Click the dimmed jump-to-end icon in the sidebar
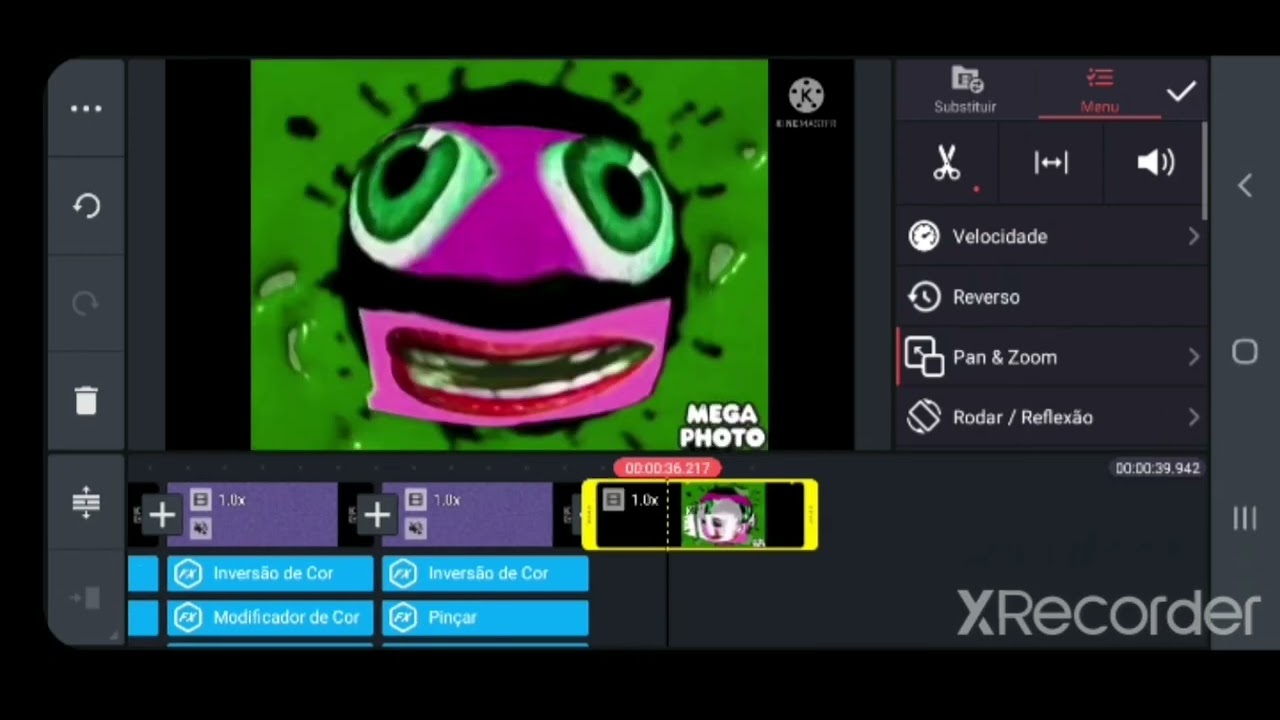Viewport: 1280px width, 720px height. coord(86,598)
